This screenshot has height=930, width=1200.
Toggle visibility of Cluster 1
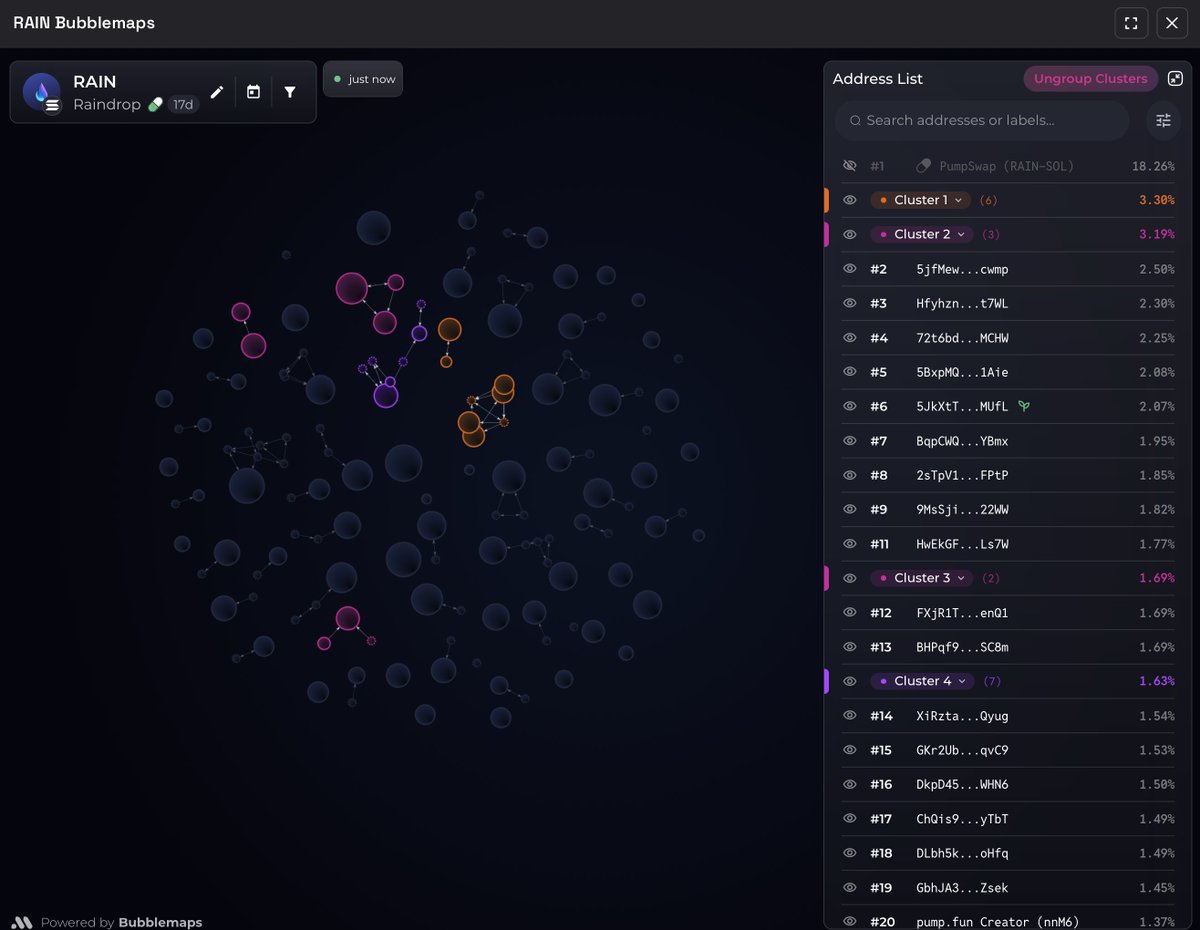click(x=850, y=200)
